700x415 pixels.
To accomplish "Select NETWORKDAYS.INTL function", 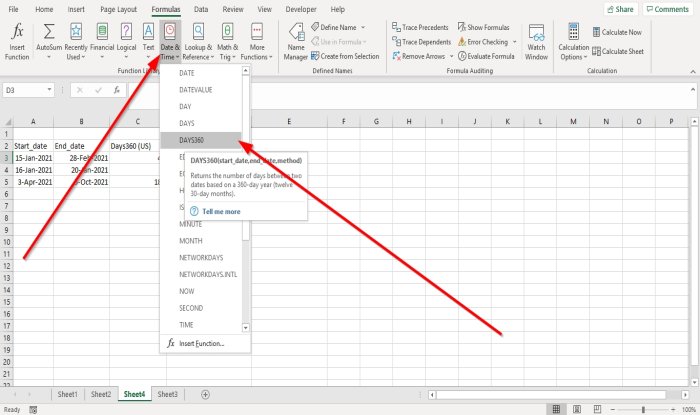I will pos(201,274).
